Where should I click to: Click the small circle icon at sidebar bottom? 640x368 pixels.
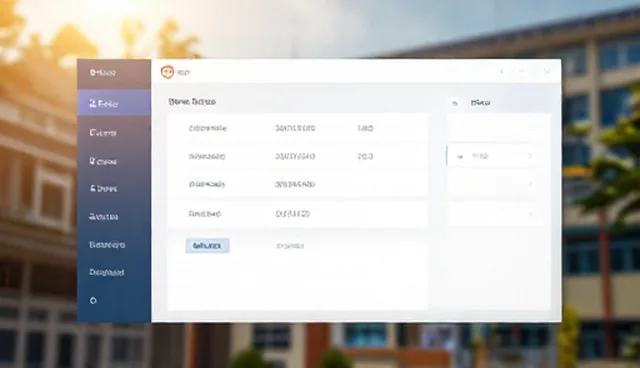pos(93,301)
